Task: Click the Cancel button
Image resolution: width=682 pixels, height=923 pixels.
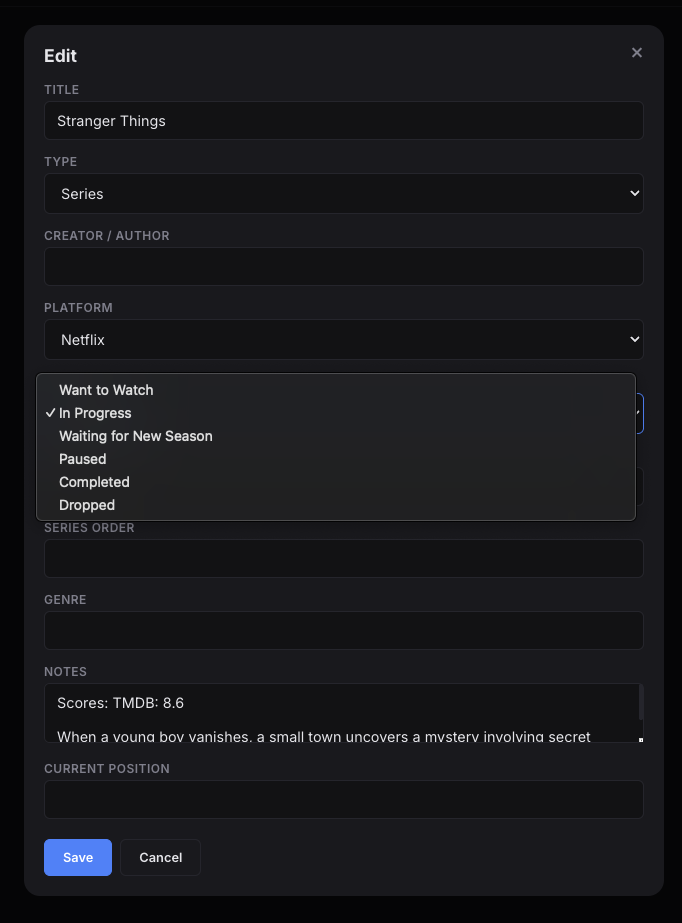Action: click(x=160, y=857)
